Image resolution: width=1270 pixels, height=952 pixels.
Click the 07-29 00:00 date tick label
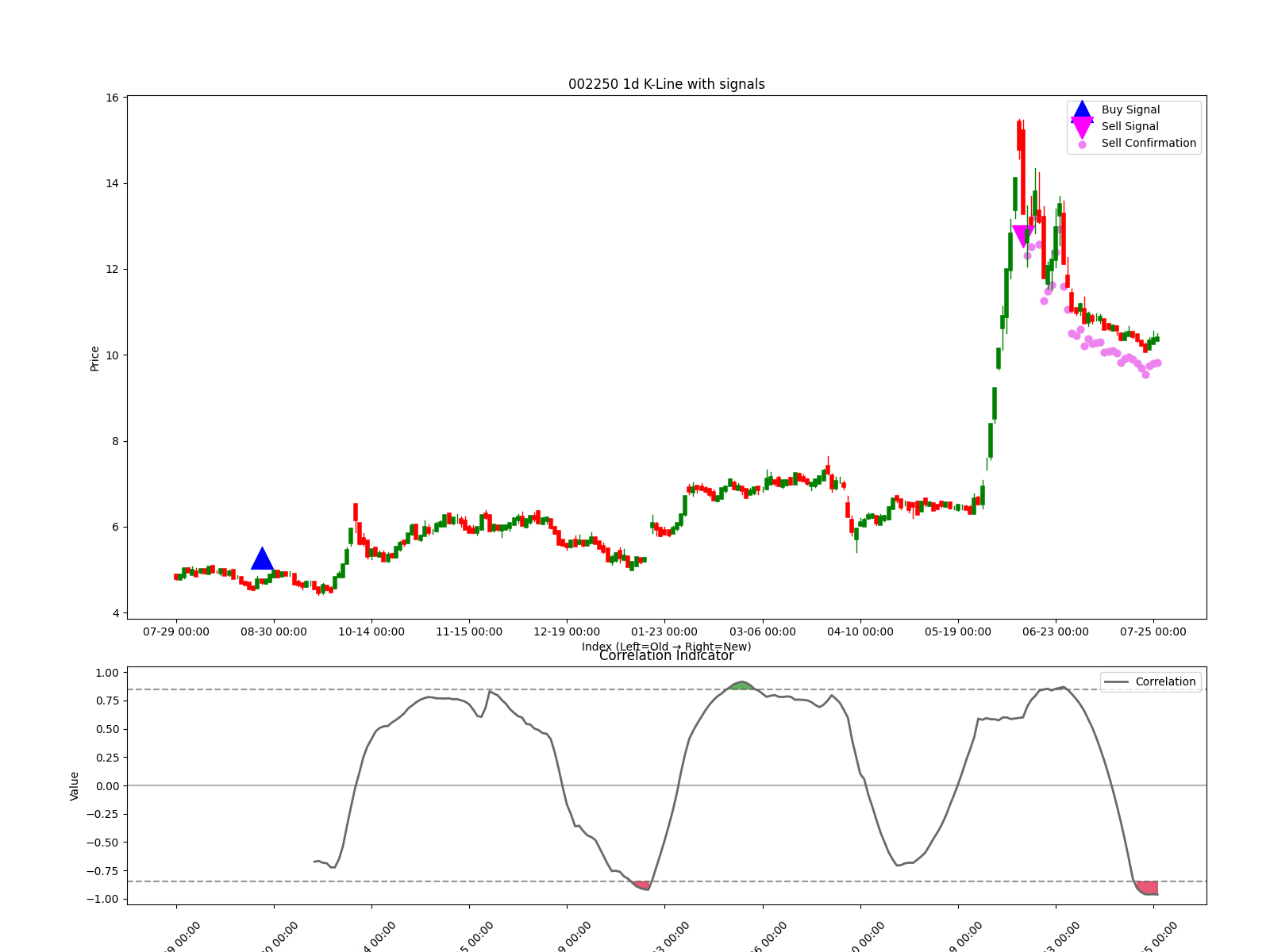pos(176,632)
